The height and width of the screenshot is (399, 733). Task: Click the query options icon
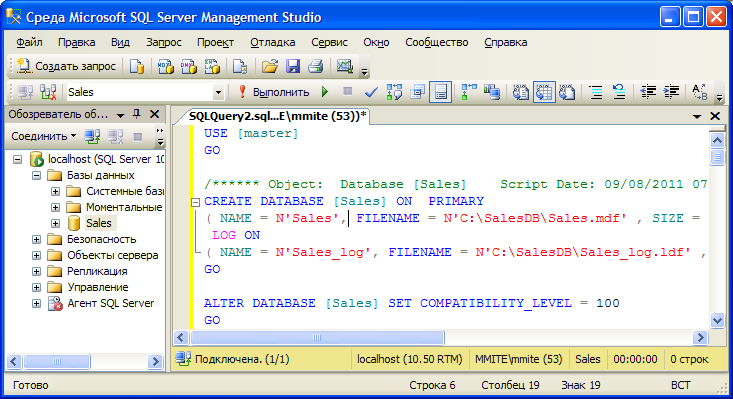click(417, 92)
